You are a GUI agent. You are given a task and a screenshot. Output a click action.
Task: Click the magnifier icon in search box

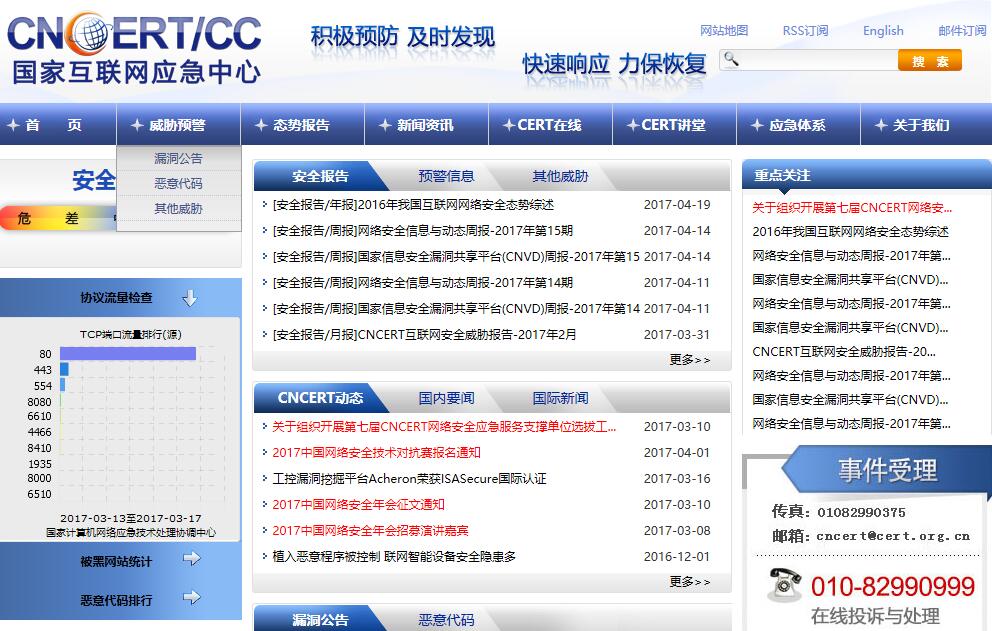click(x=731, y=59)
